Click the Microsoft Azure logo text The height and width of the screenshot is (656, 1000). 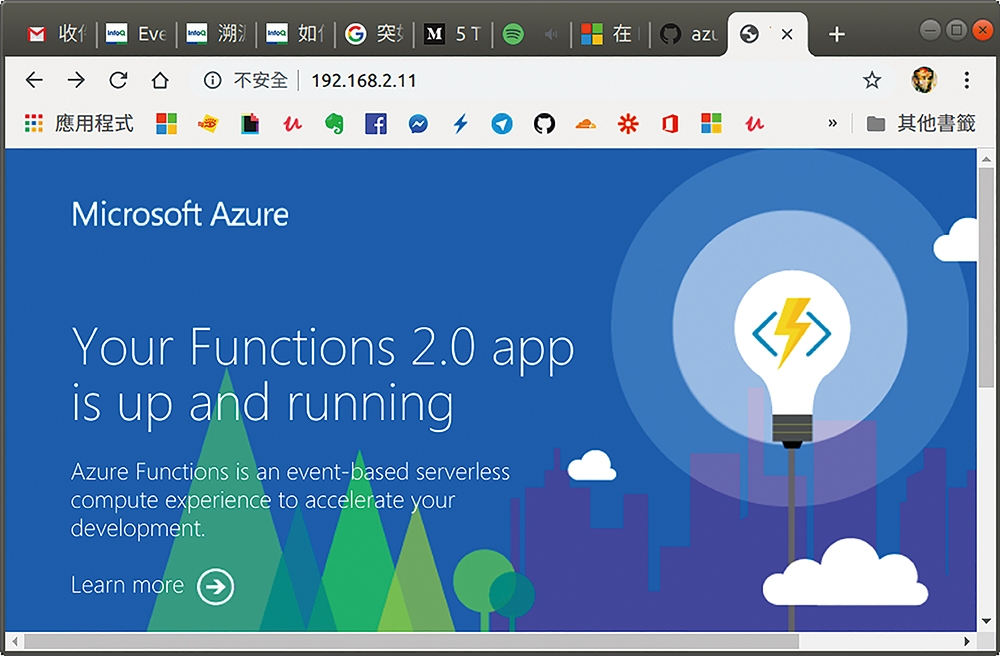pyautogui.click(x=180, y=214)
